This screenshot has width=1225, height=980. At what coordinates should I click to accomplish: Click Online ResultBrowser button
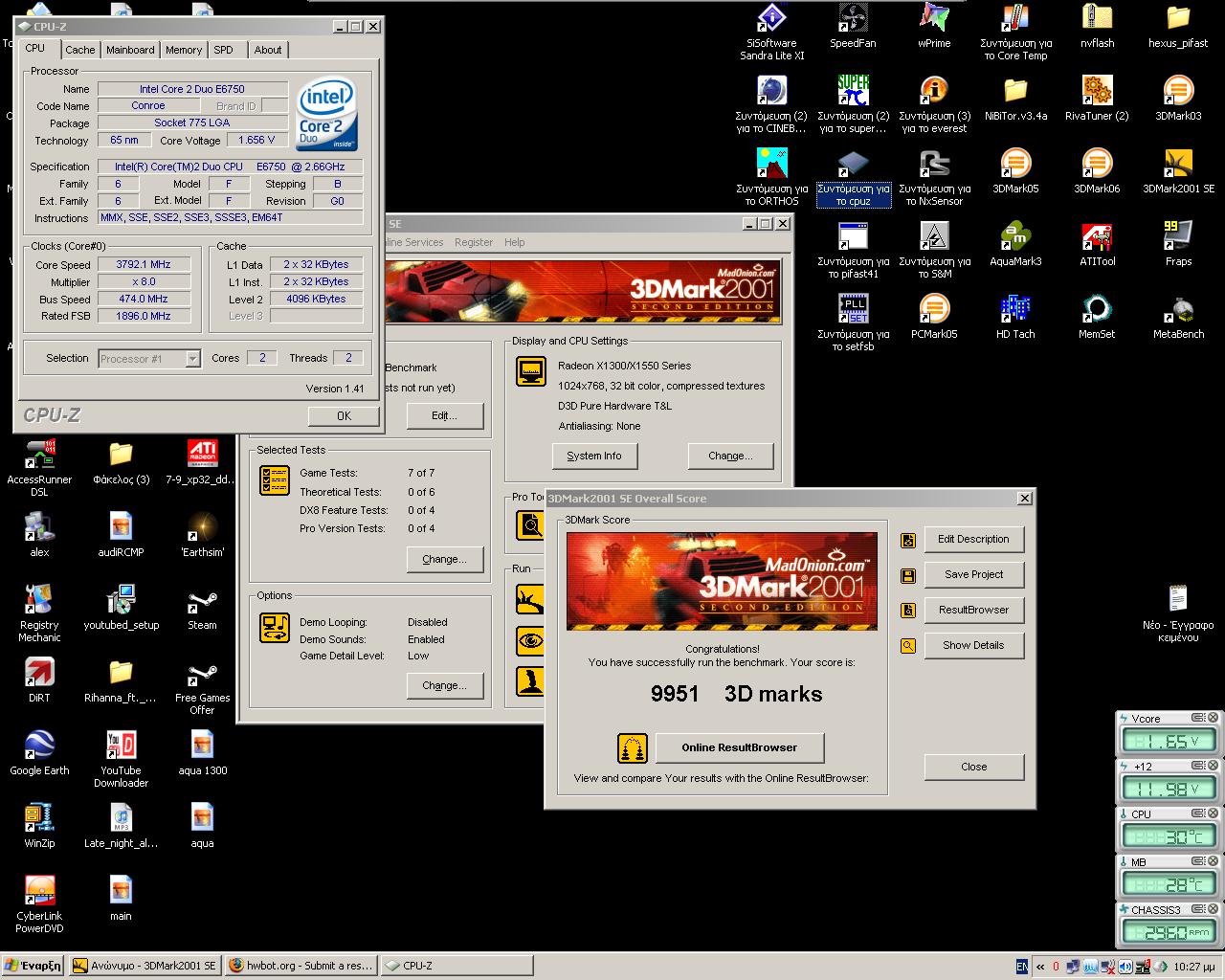click(x=739, y=747)
